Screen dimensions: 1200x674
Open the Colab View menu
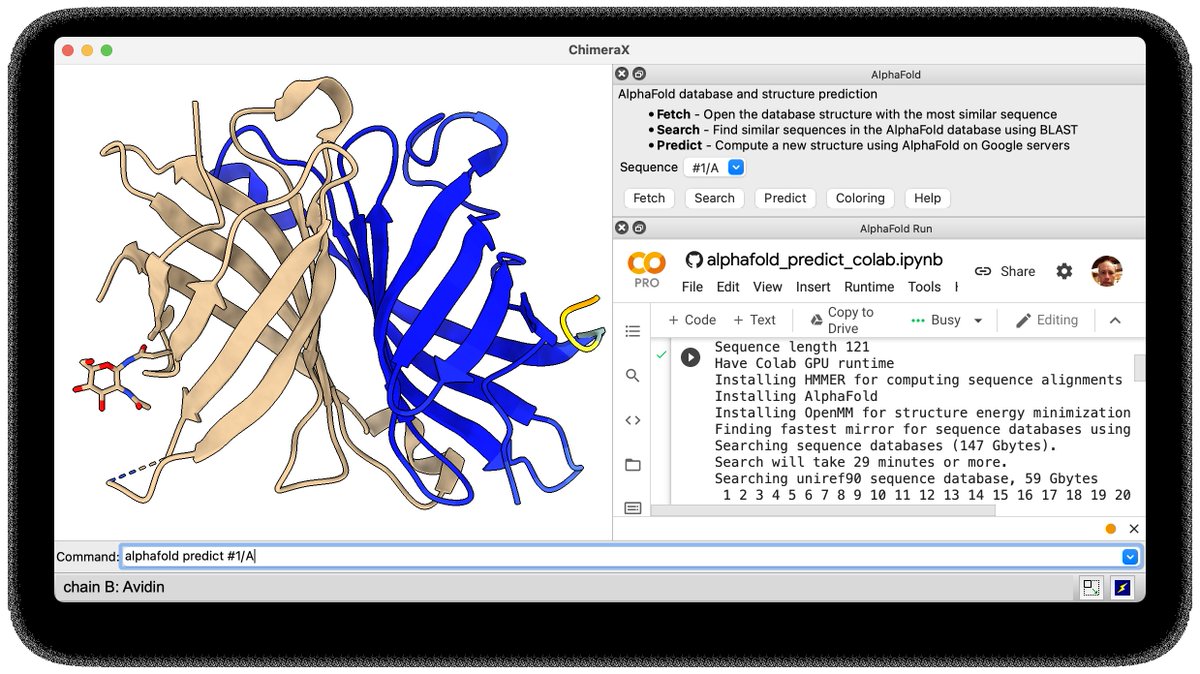click(767, 287)
